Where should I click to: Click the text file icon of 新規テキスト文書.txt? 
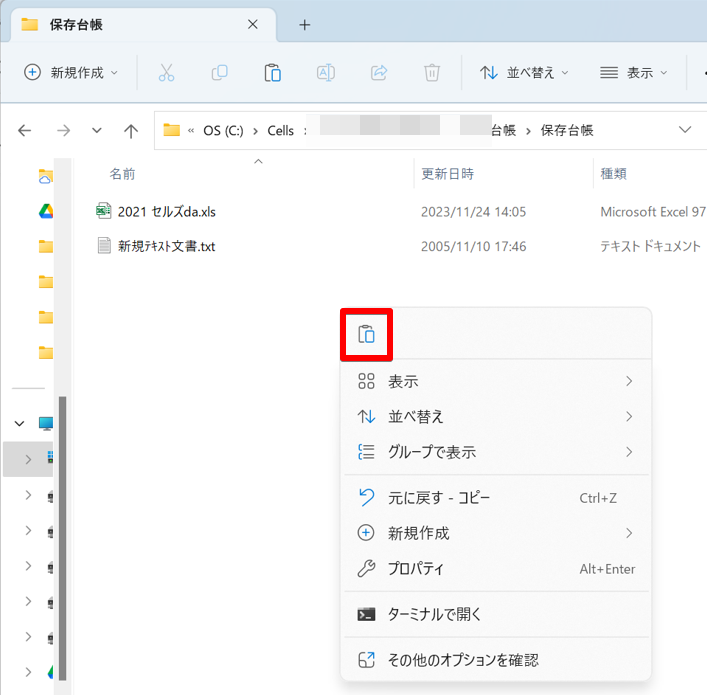point(104,246)
